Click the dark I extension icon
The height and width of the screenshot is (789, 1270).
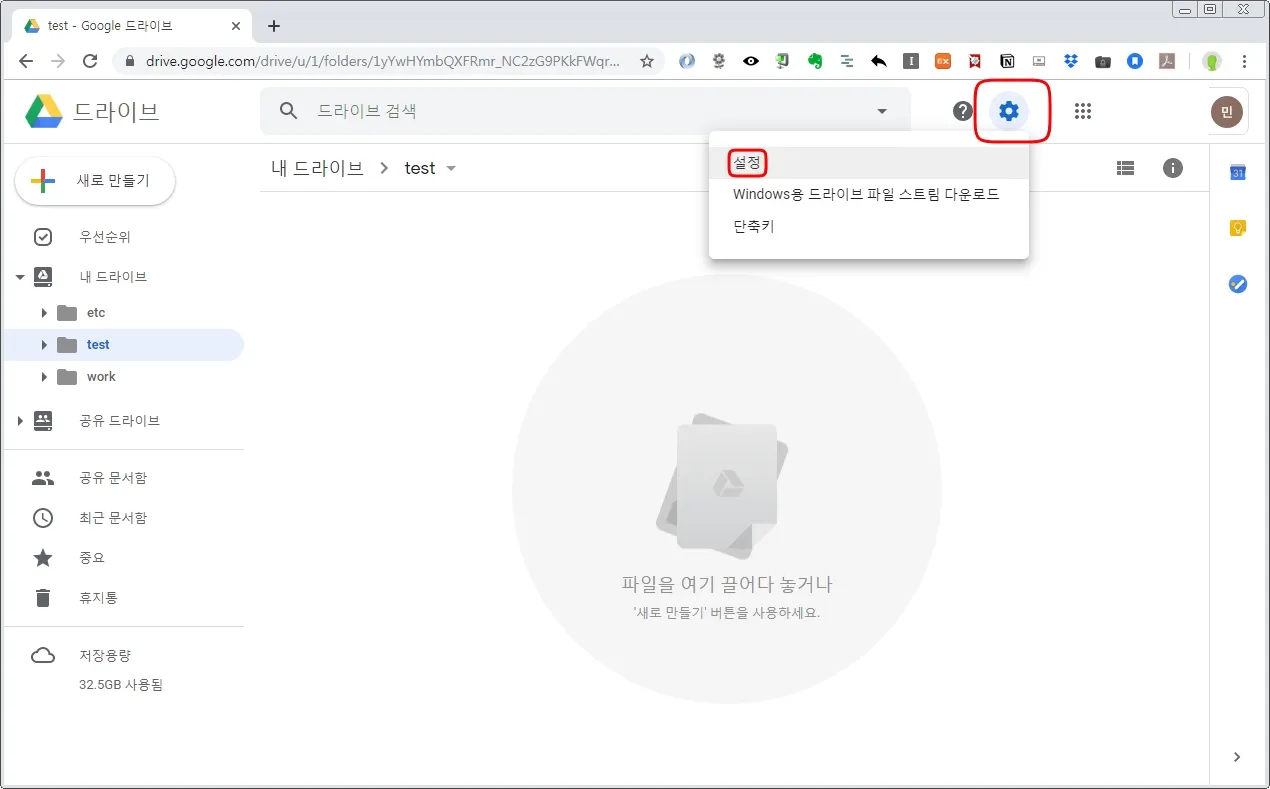point(911,61)
